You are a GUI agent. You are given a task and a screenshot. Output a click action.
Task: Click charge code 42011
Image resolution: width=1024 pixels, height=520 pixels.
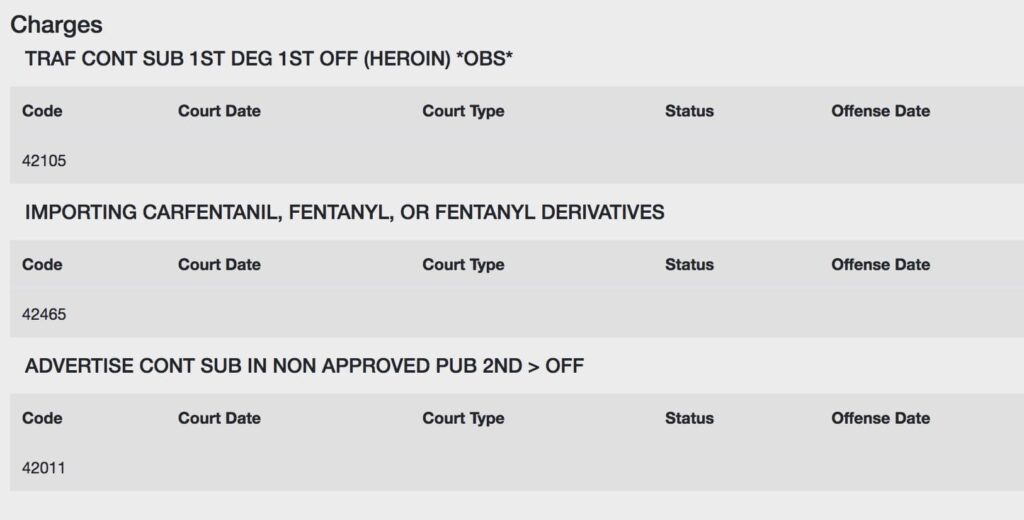point(43,468)
